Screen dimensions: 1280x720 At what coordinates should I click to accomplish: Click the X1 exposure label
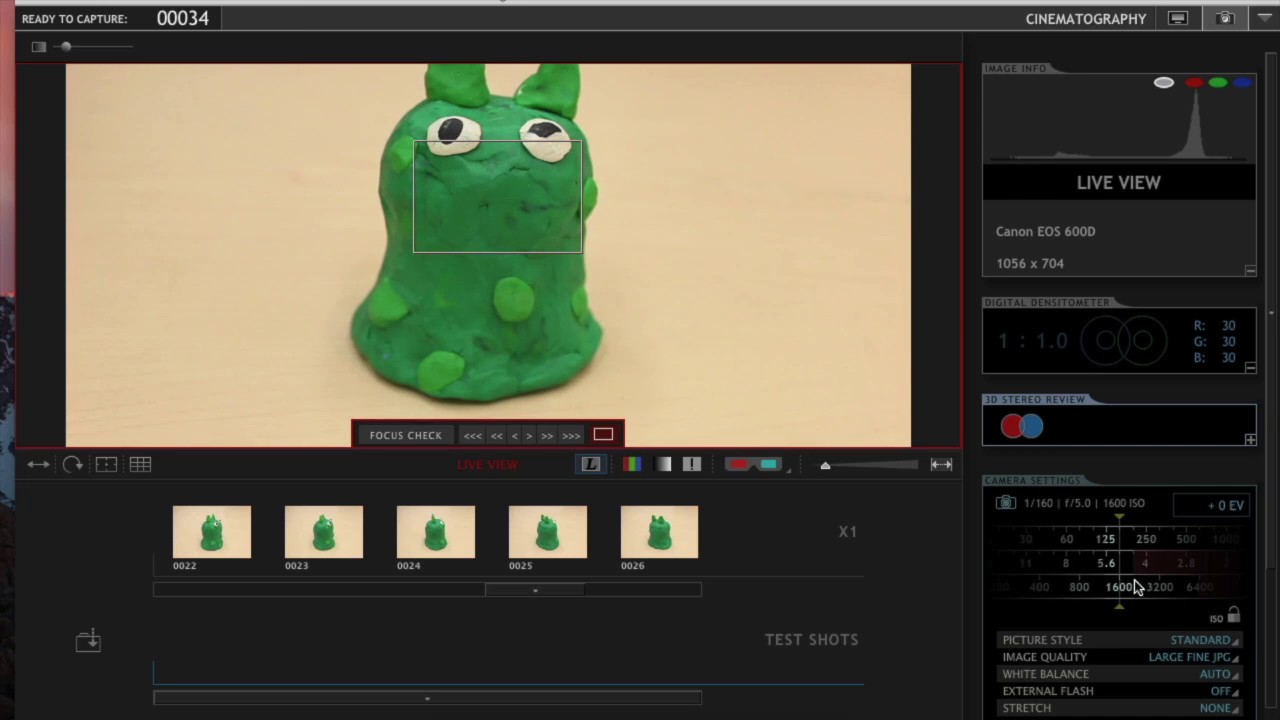click(x=847, y=532)
